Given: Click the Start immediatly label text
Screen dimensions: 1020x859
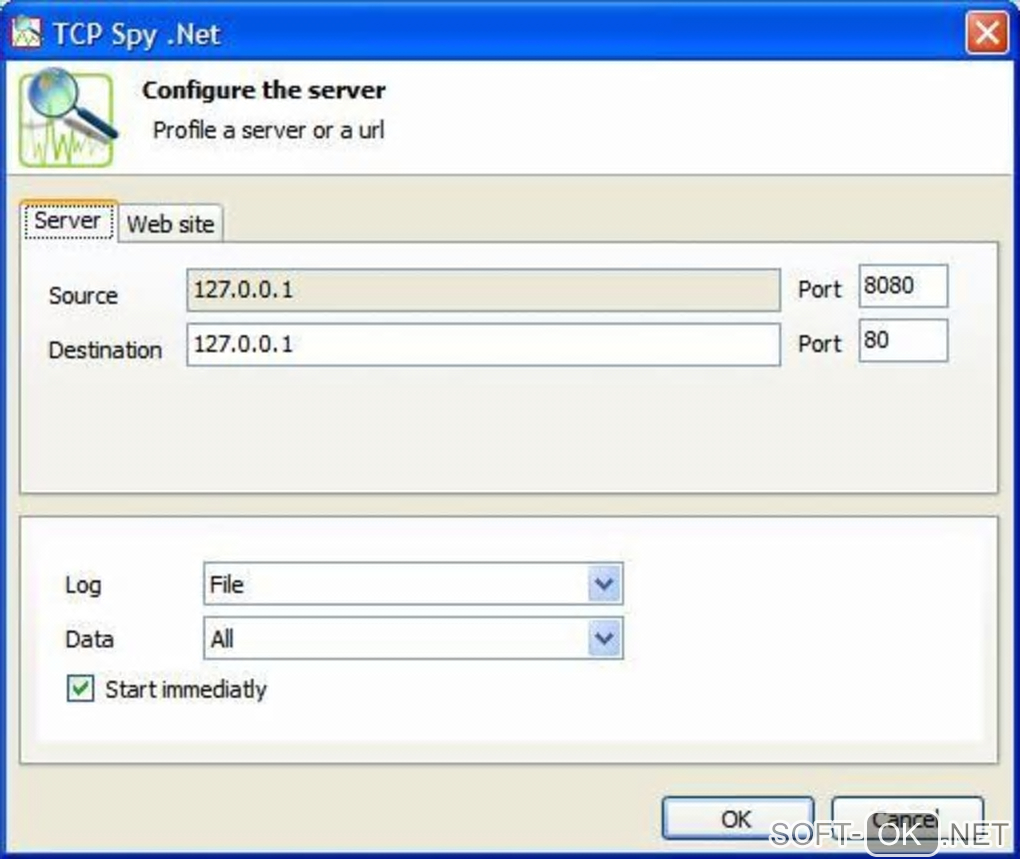Looking at the screenshot, I should [186, 690].
